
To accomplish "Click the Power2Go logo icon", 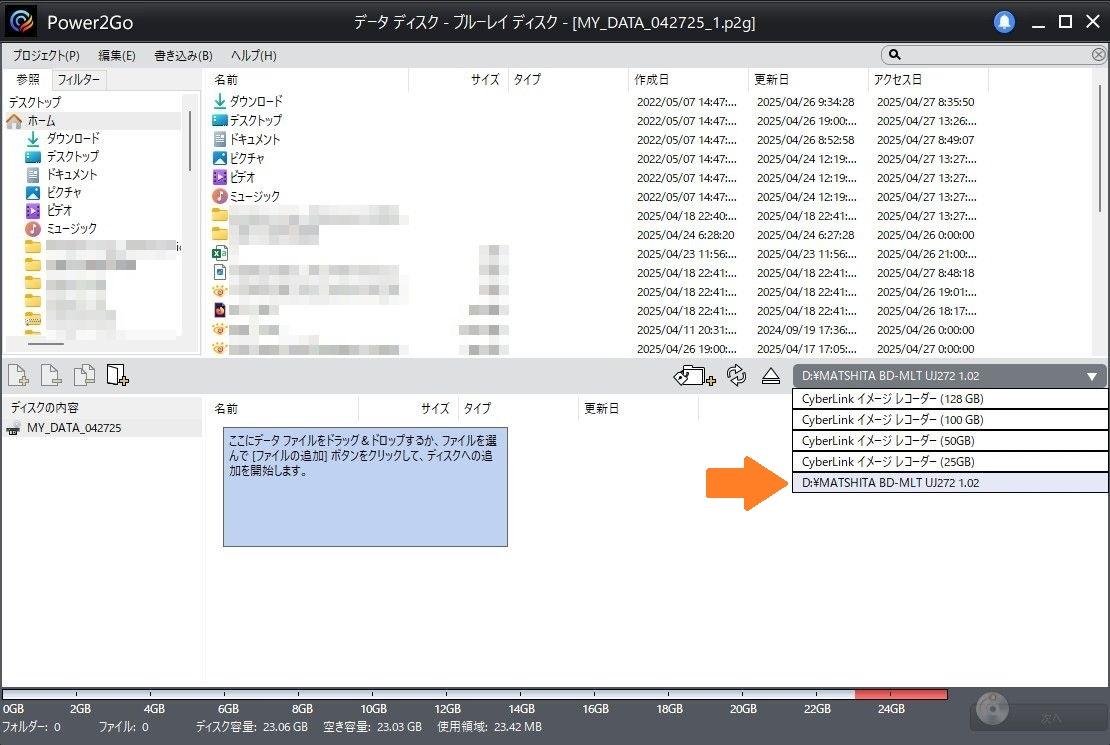I will point(21,22).
